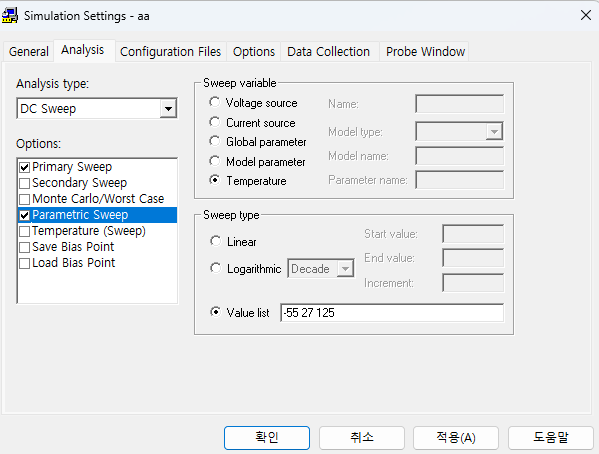599x454 pixels.
Task: Go to the Options tab
Action: point(254,52)
